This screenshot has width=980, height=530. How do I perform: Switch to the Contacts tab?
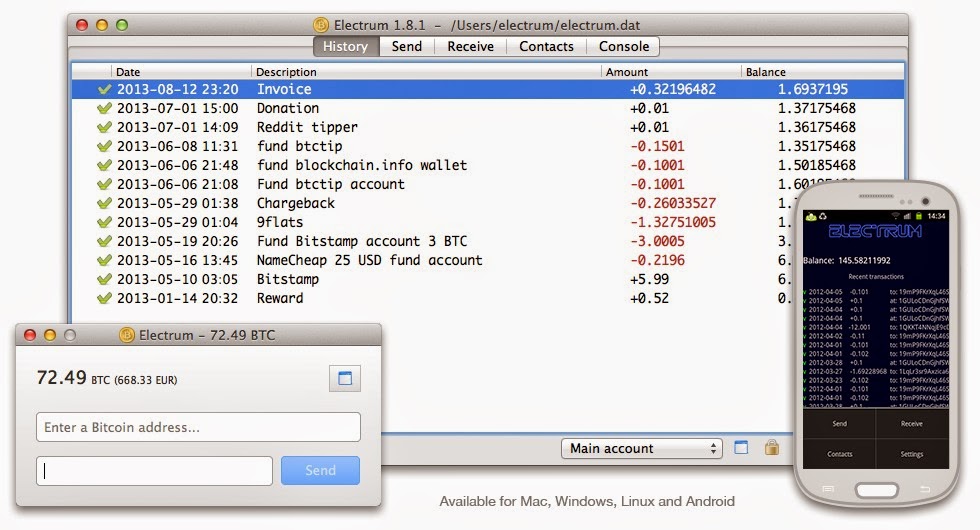pyautogui.click(x=546, y=46)
